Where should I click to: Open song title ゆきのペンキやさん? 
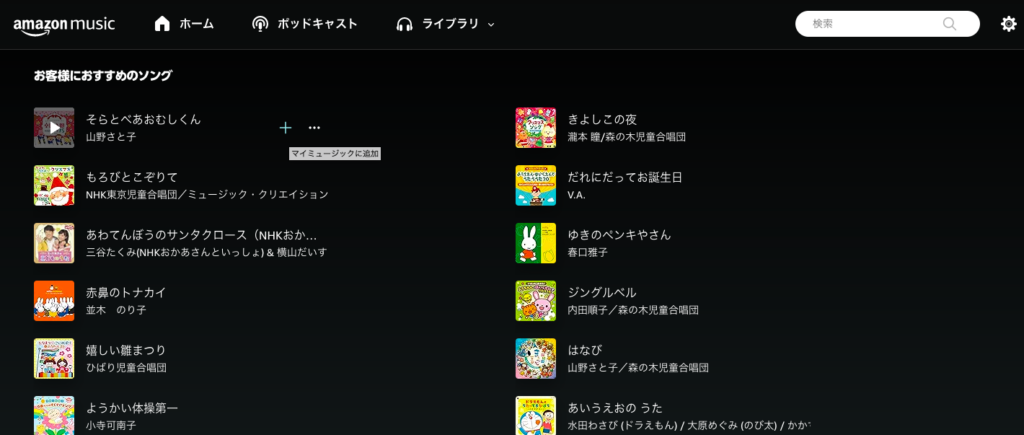click(x=619, y=235)
